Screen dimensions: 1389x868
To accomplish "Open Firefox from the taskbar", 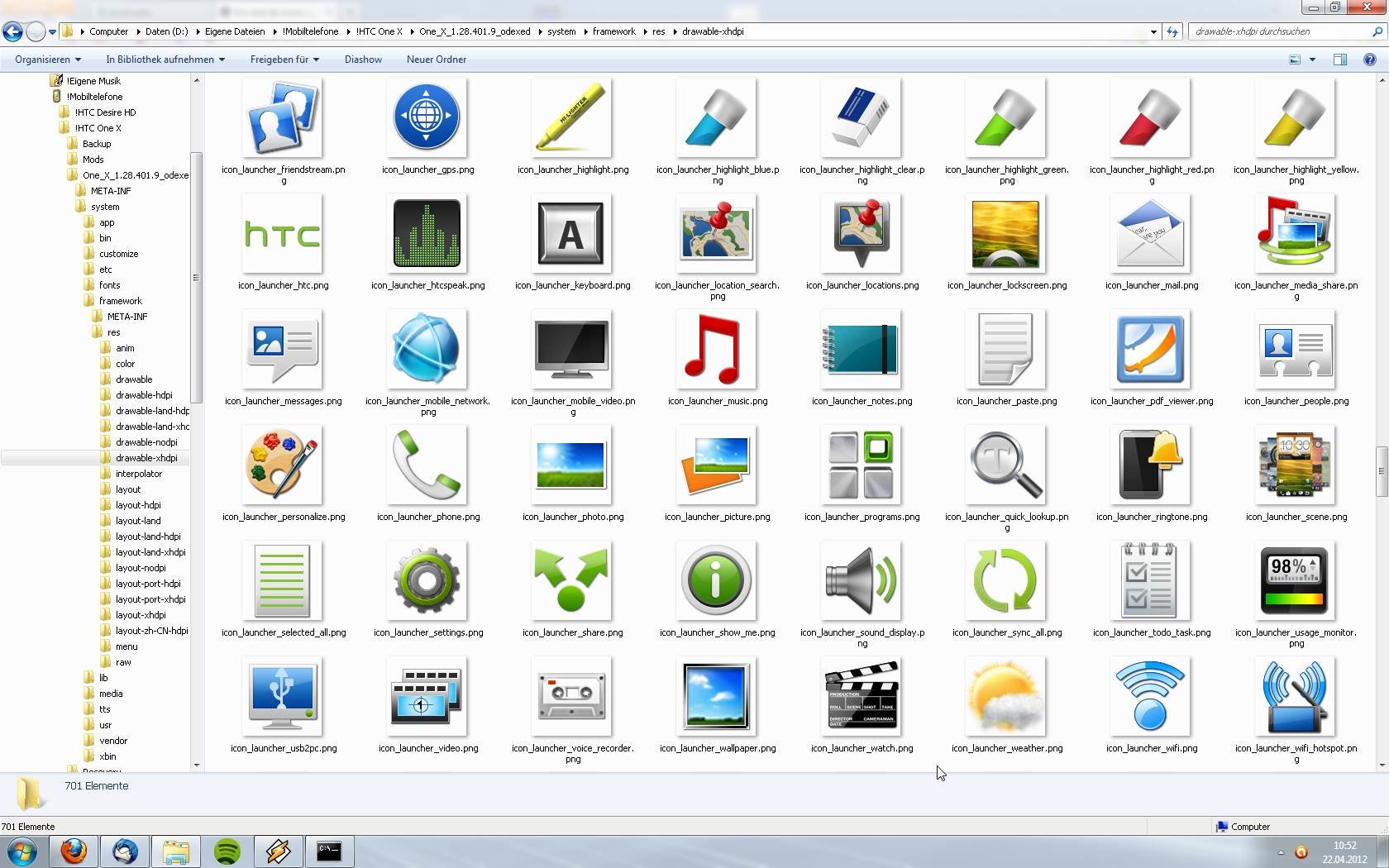I will [74, 851].
